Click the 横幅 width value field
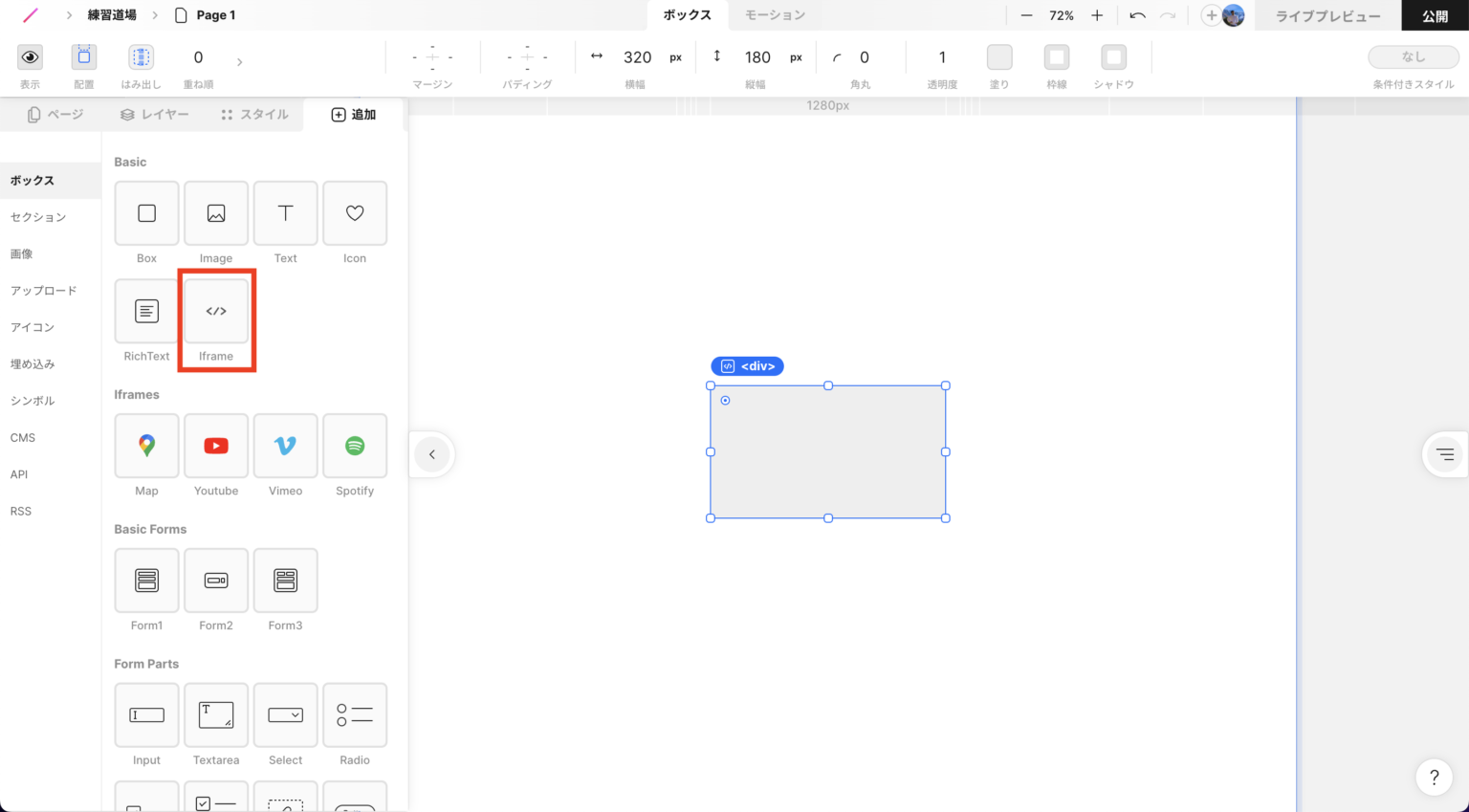The image size is (1469, 812). [637, 57]
